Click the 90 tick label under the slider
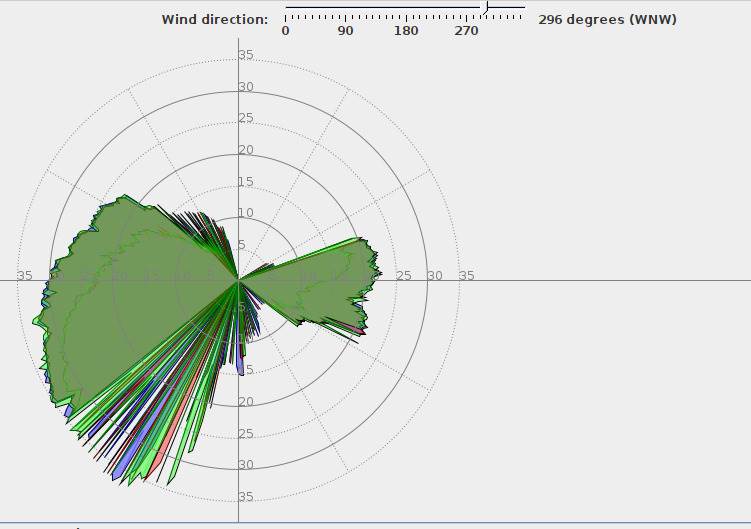The height and width of the screenshot is (529, 751). coord(346,31)
